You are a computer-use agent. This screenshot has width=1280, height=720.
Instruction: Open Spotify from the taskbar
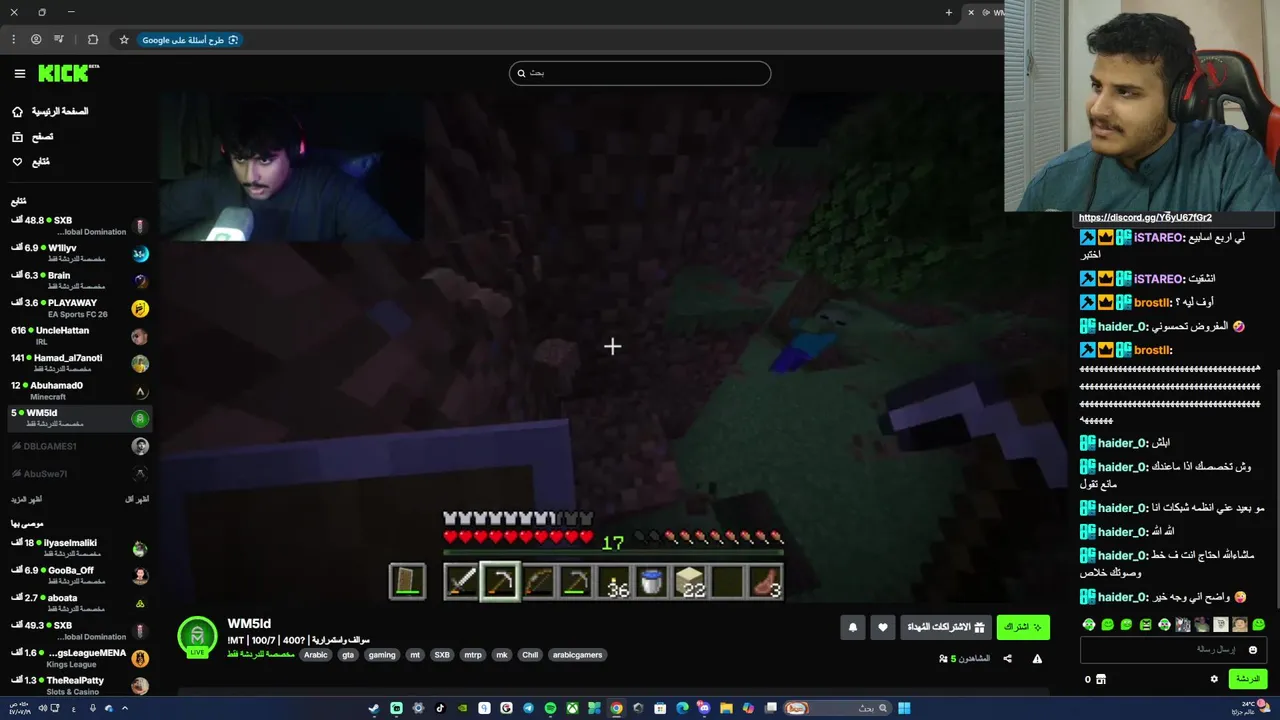(x=550, y=708)
